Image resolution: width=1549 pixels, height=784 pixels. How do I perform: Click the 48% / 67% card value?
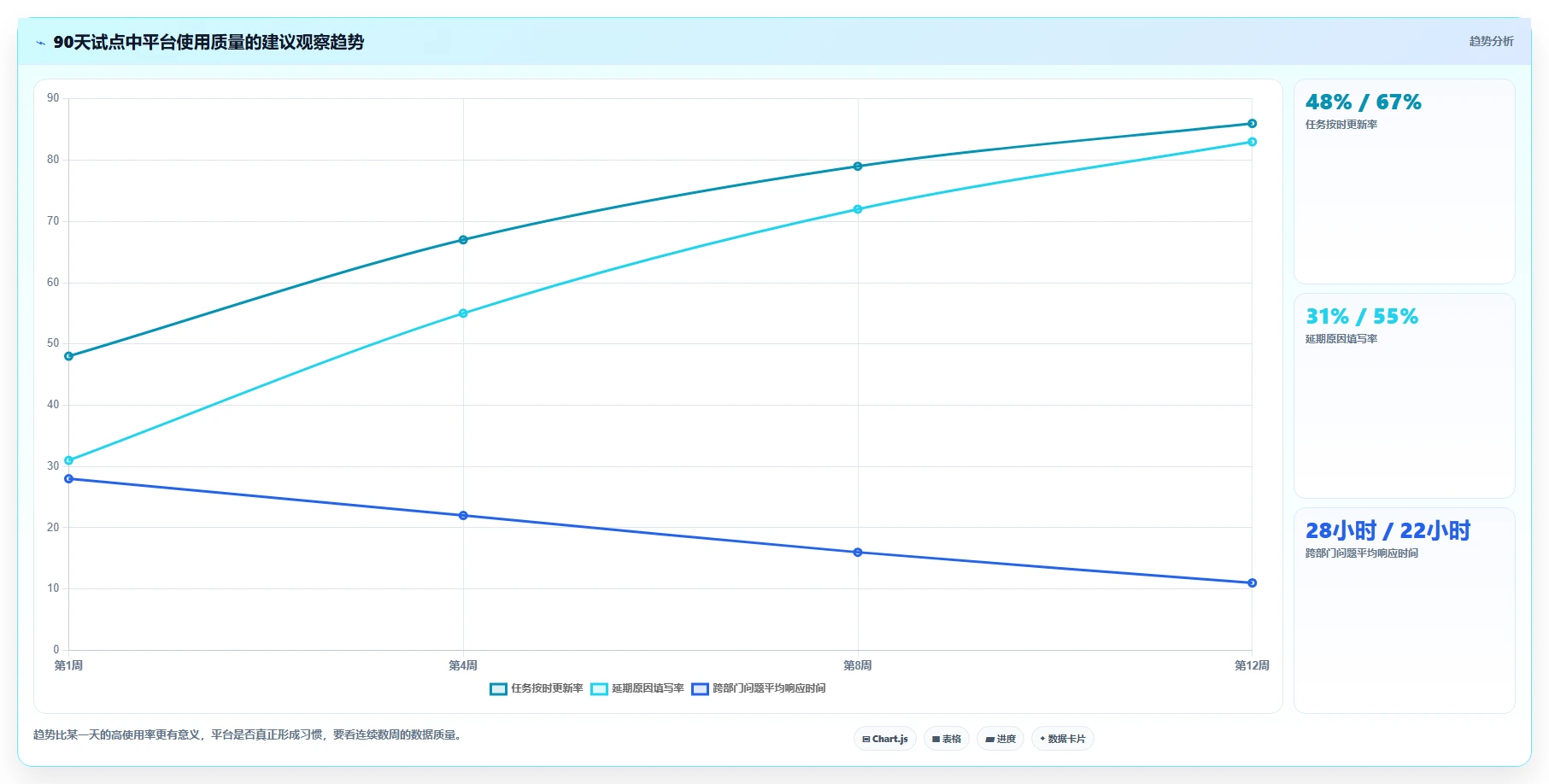(1364, 102)
